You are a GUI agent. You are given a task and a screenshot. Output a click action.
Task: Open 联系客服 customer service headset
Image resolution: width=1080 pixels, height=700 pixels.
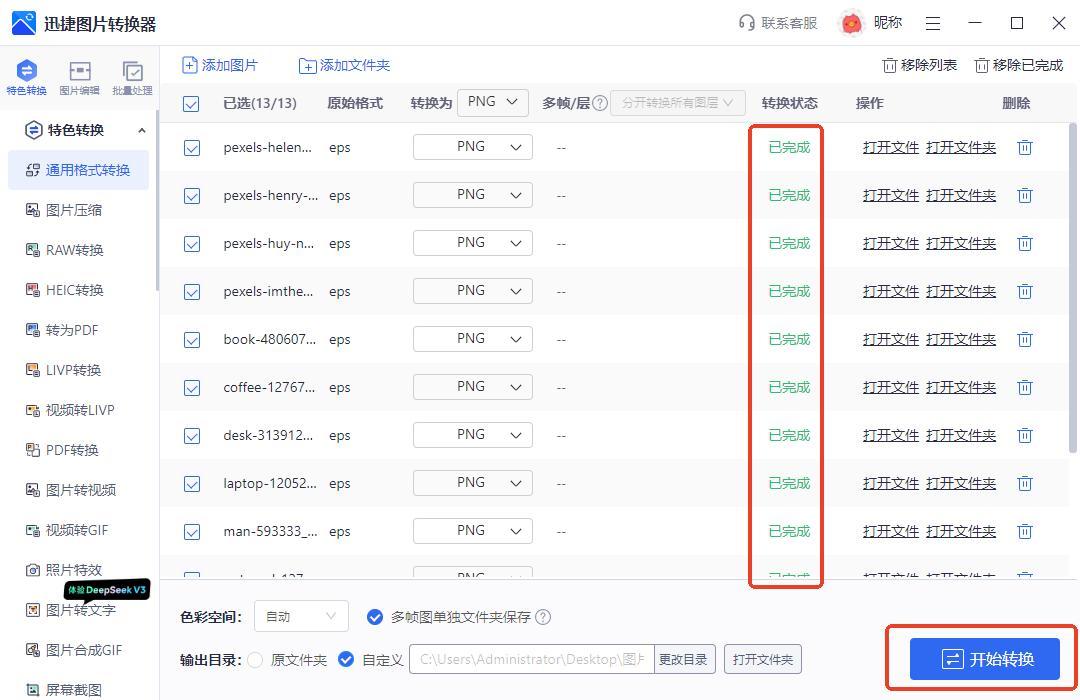point(746,23)
